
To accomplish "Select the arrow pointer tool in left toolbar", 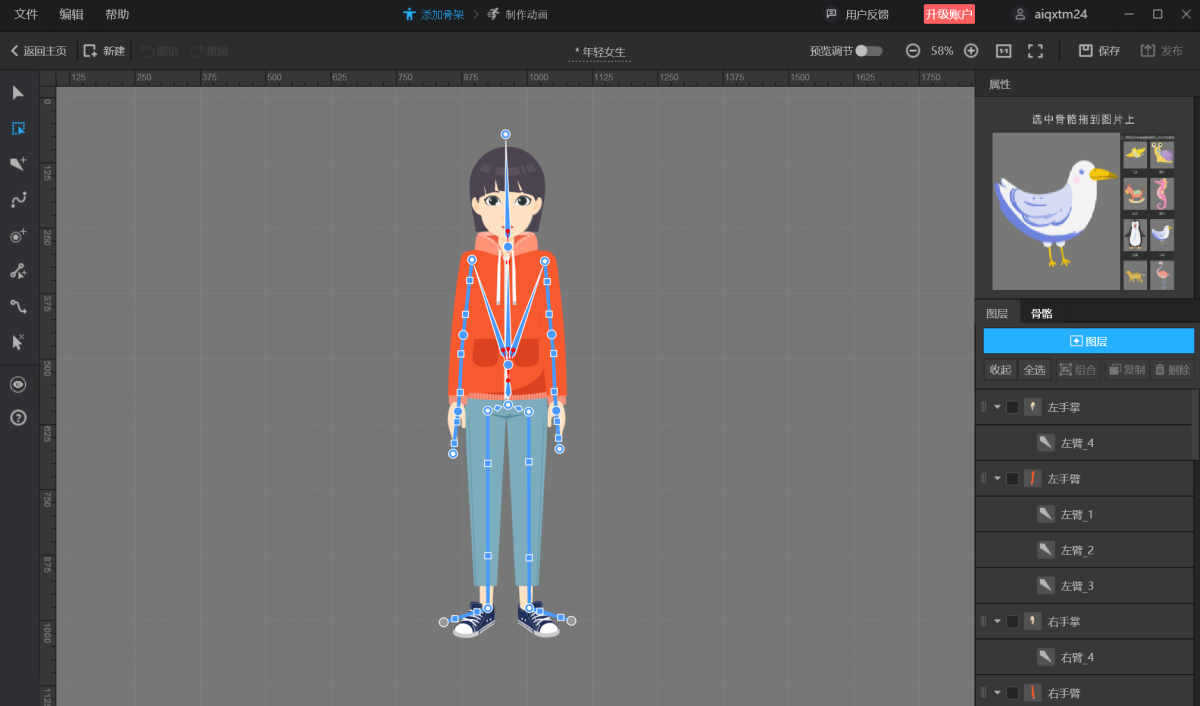I will (x=18, y=93).
